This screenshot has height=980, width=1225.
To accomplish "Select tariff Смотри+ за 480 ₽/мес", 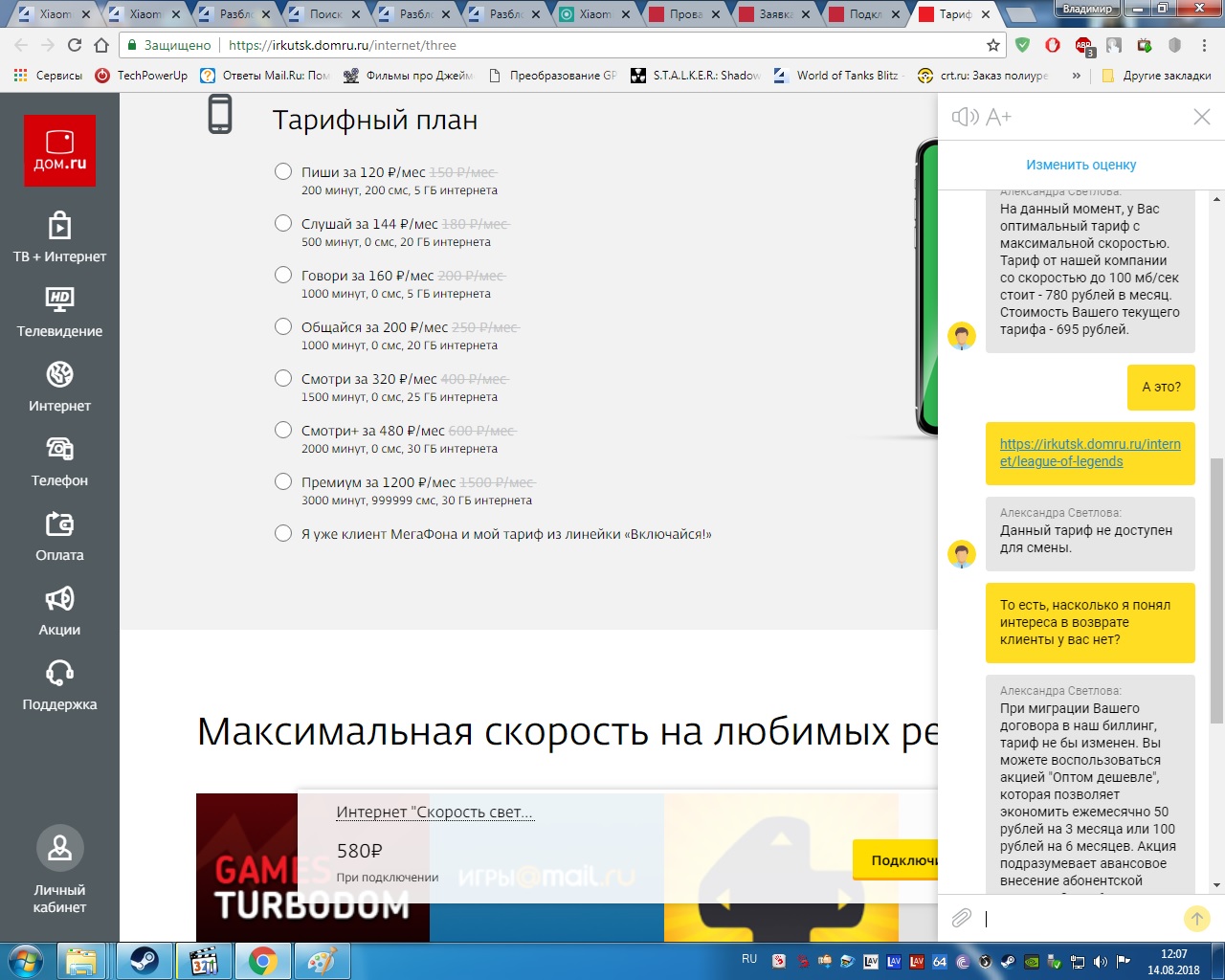I will click(283, 430).
